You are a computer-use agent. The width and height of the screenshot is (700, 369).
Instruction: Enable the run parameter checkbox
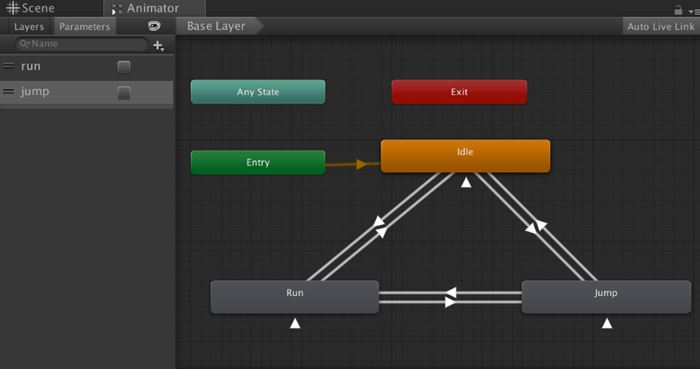pos(124,67)
